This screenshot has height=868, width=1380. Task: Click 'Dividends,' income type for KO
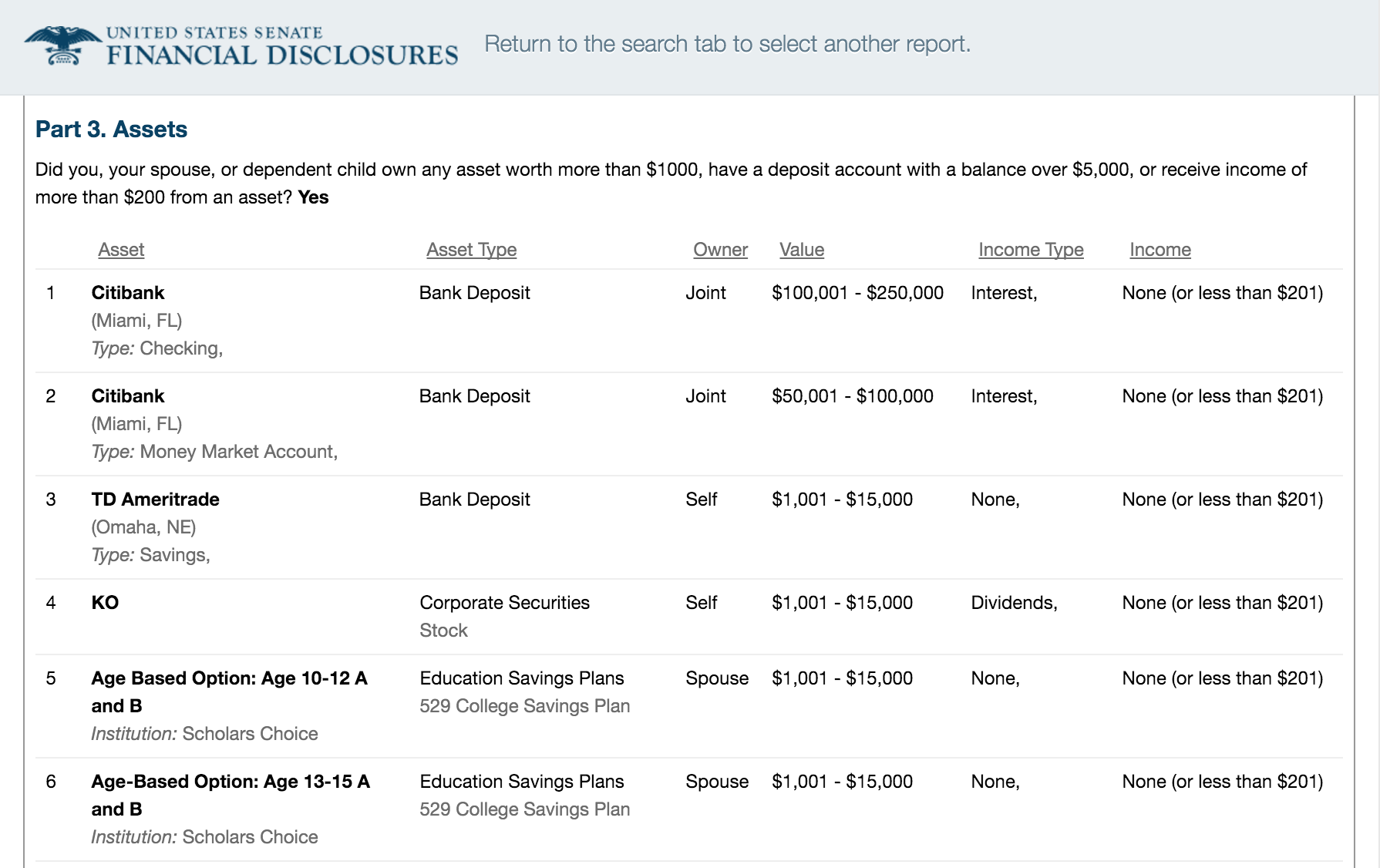click(x=1014, y=603)
